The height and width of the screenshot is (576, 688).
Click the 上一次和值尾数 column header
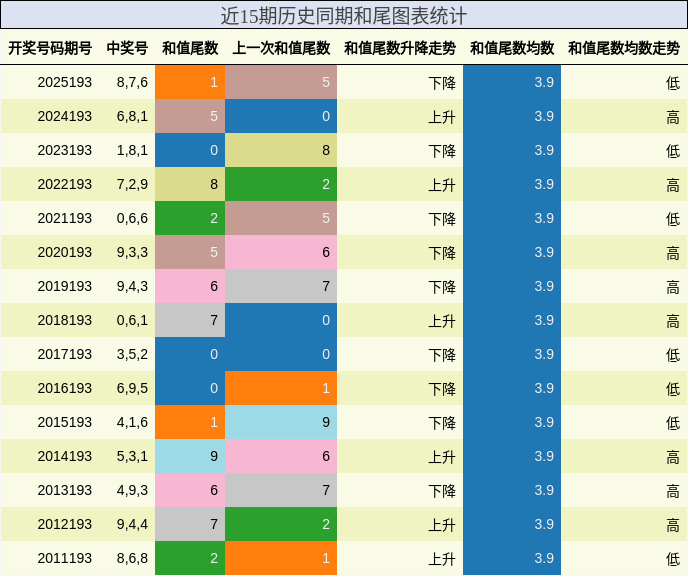(281, 48)
